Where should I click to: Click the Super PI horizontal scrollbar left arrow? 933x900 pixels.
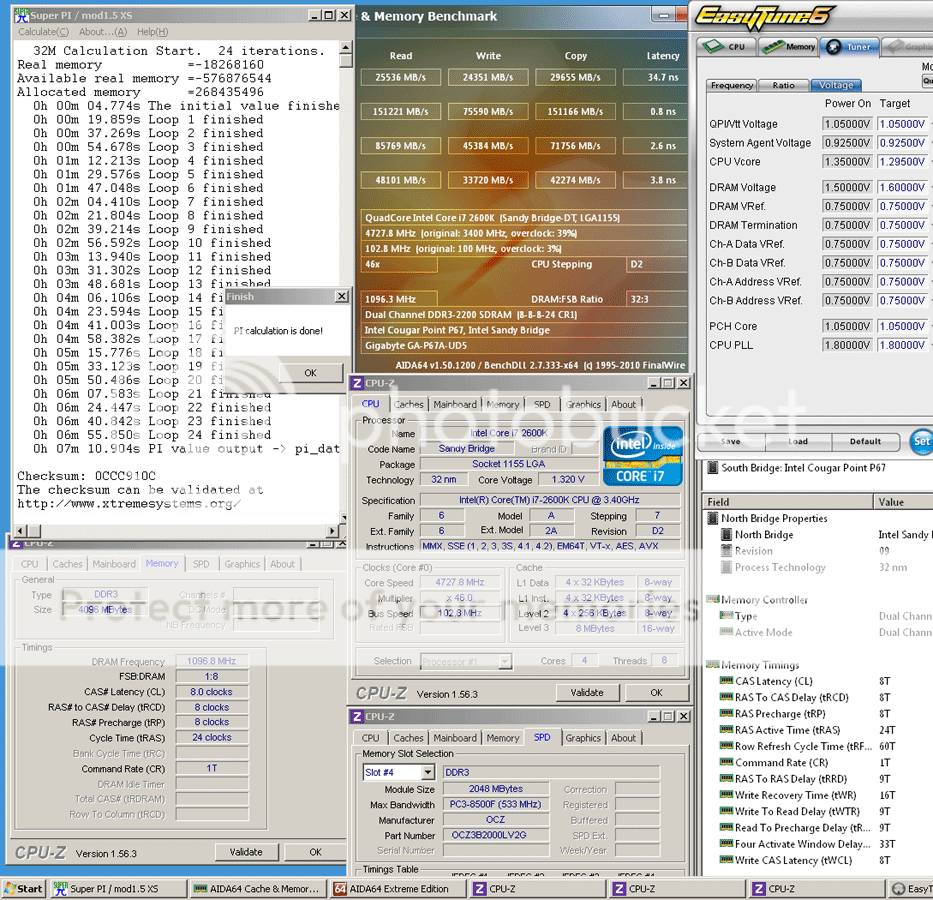(21, 531)
